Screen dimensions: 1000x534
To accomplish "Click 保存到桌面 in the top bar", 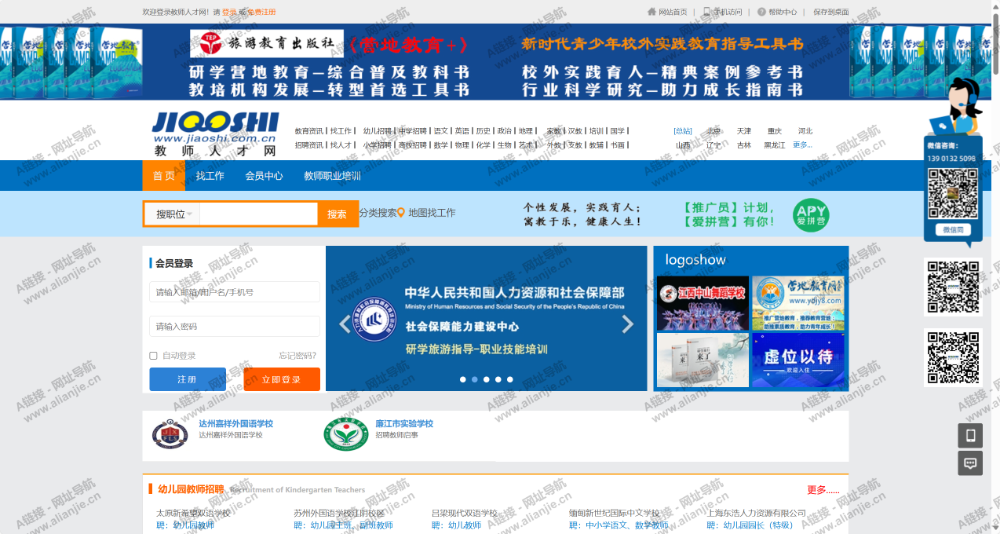I will 831,12.
